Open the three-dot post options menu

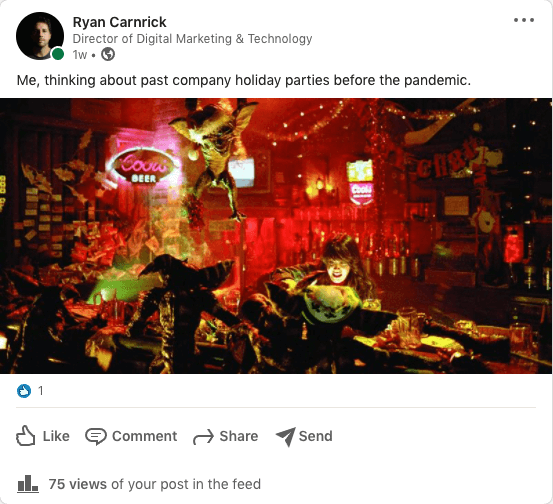click(x=524, y=20)
